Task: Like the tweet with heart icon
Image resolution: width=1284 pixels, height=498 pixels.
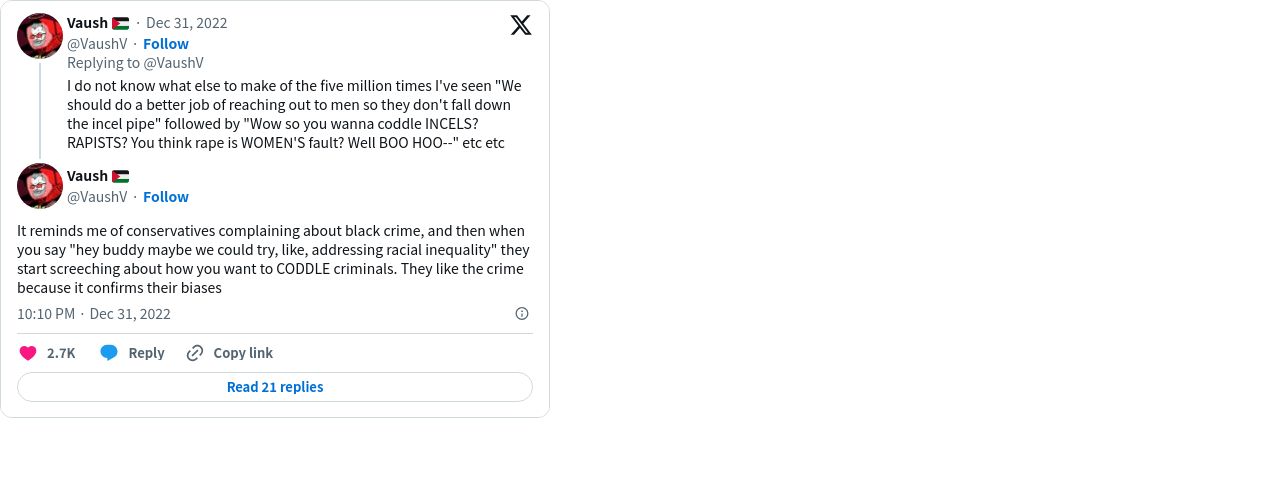Action: coord(28,353)
